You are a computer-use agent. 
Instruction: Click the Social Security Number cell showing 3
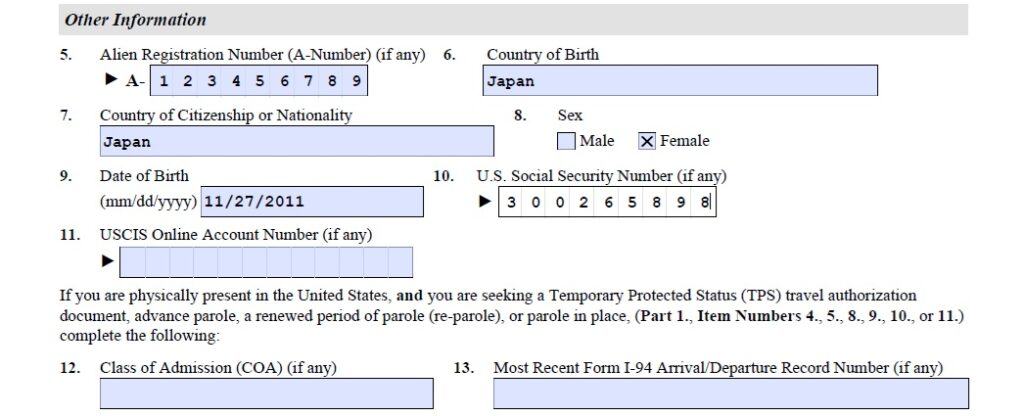pos(512,202)
